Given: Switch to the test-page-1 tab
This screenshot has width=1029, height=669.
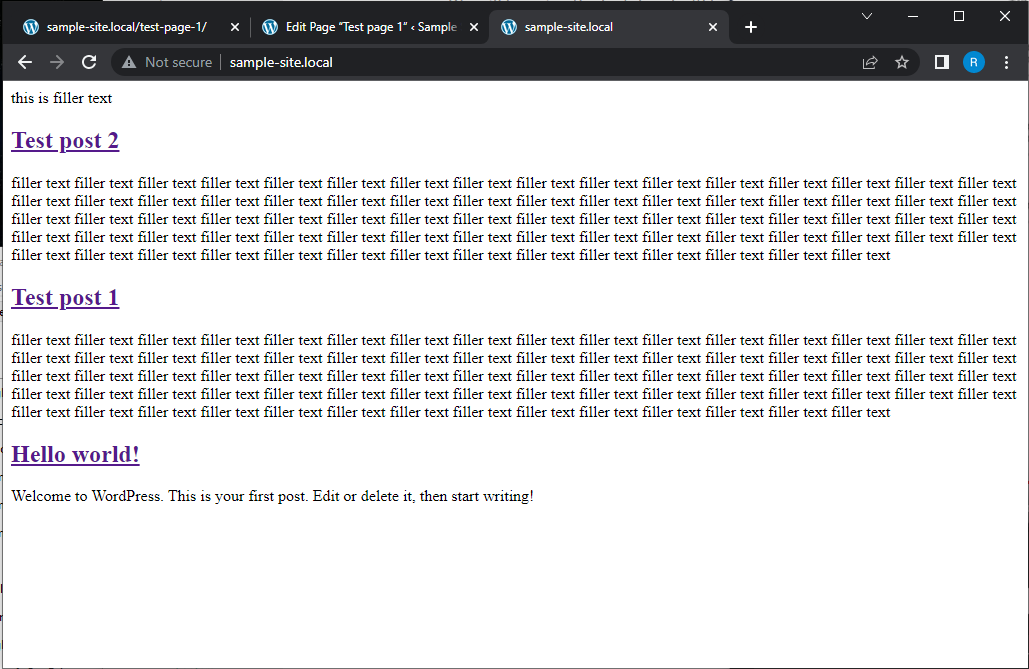Looking at the screenshot, I should point(125,27).
